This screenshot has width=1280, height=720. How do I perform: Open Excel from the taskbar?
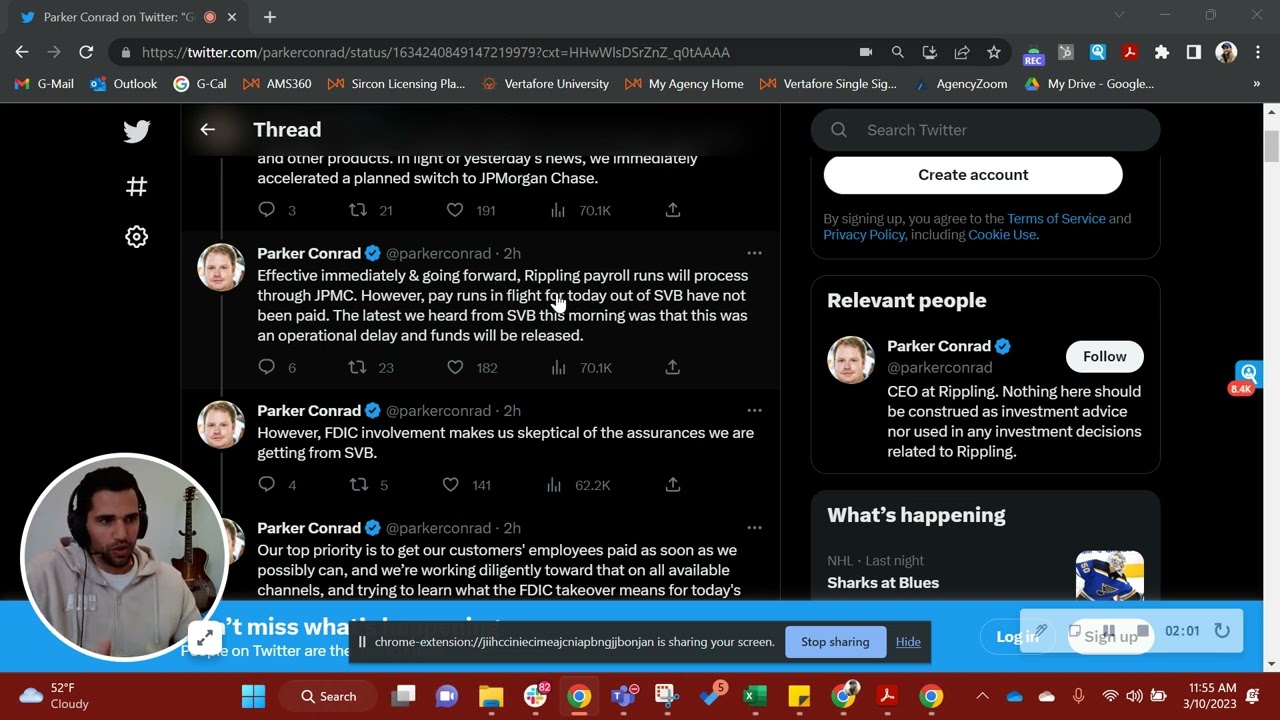click(755, 696)
